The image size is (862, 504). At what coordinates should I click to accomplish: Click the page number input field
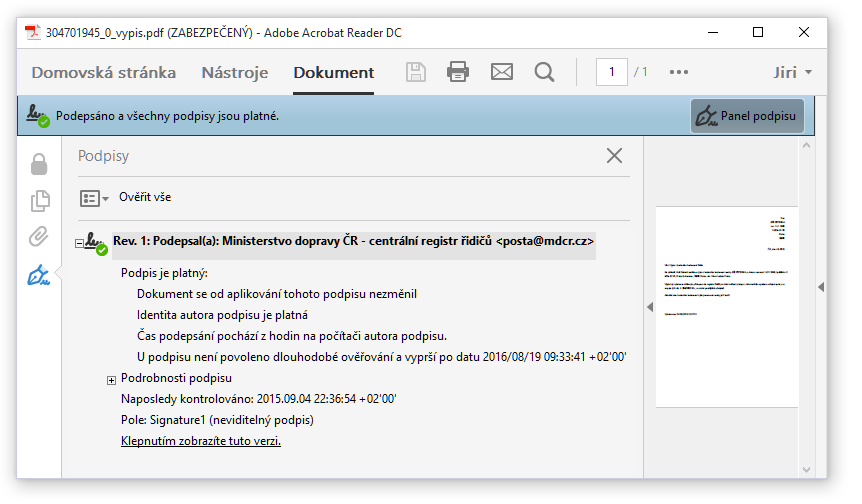611,72
